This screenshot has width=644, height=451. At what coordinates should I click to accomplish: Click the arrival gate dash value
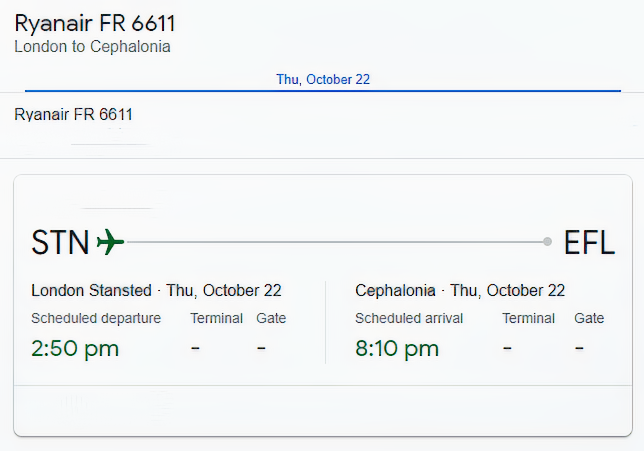[x=579, y=348]
